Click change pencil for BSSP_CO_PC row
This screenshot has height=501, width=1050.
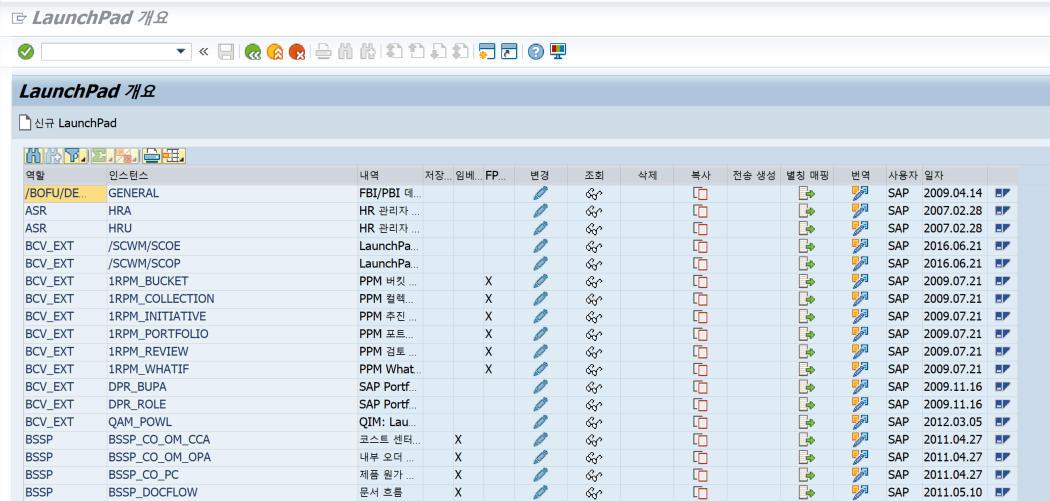[x=540, y=474]
